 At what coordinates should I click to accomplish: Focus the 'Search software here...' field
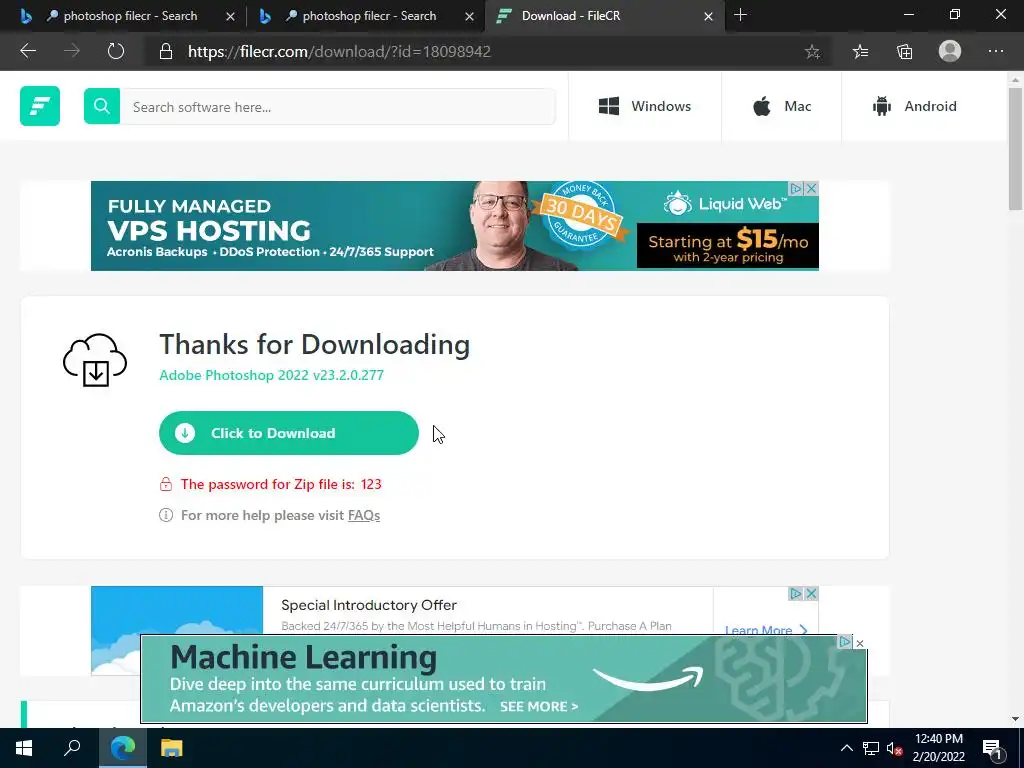(x=338, y=106)
